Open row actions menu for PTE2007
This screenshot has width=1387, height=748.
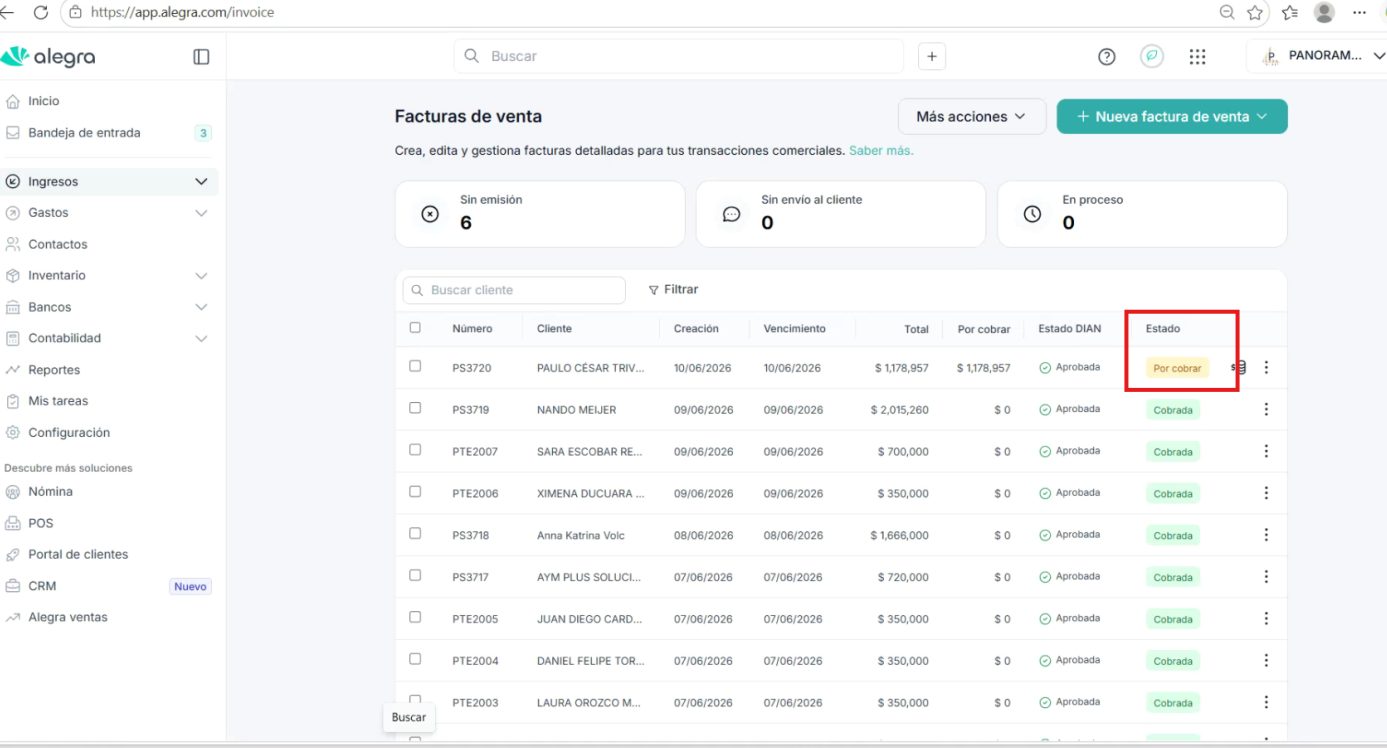pyautogui.click(x=1266, y=451)
